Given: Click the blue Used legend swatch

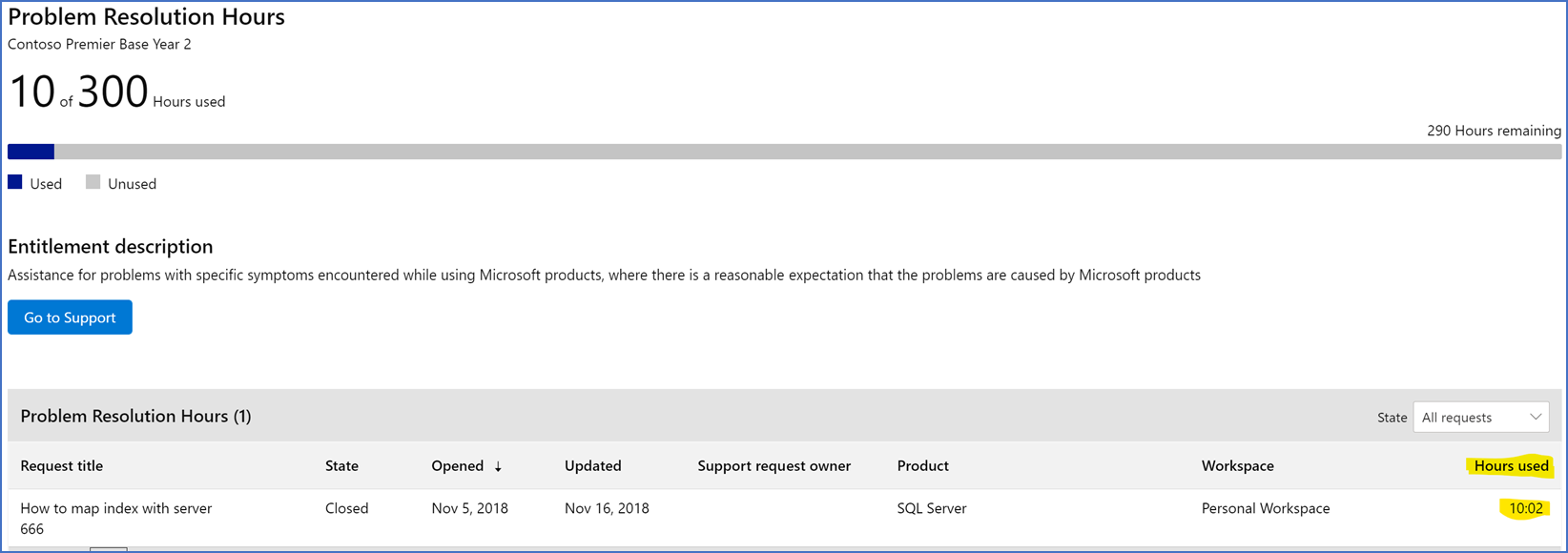Looking at the screenshot, I should pos(15,182).
